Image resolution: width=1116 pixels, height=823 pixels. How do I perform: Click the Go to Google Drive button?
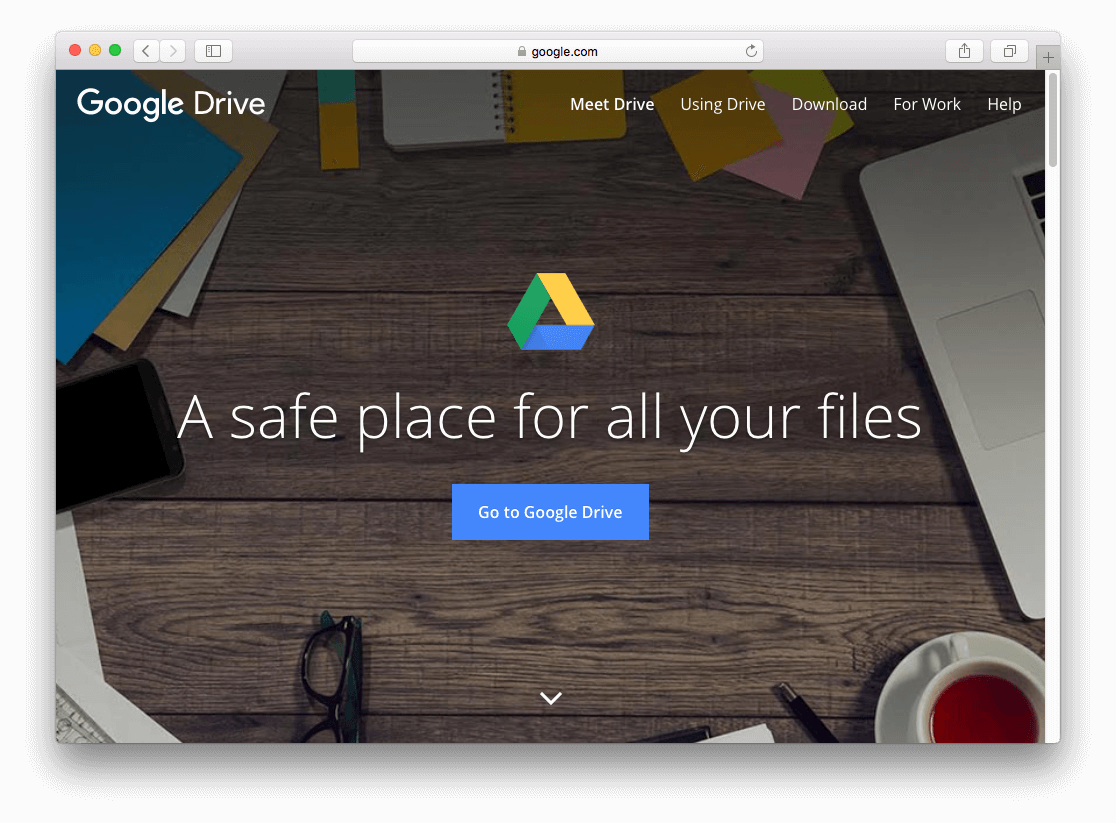point(550,511)
